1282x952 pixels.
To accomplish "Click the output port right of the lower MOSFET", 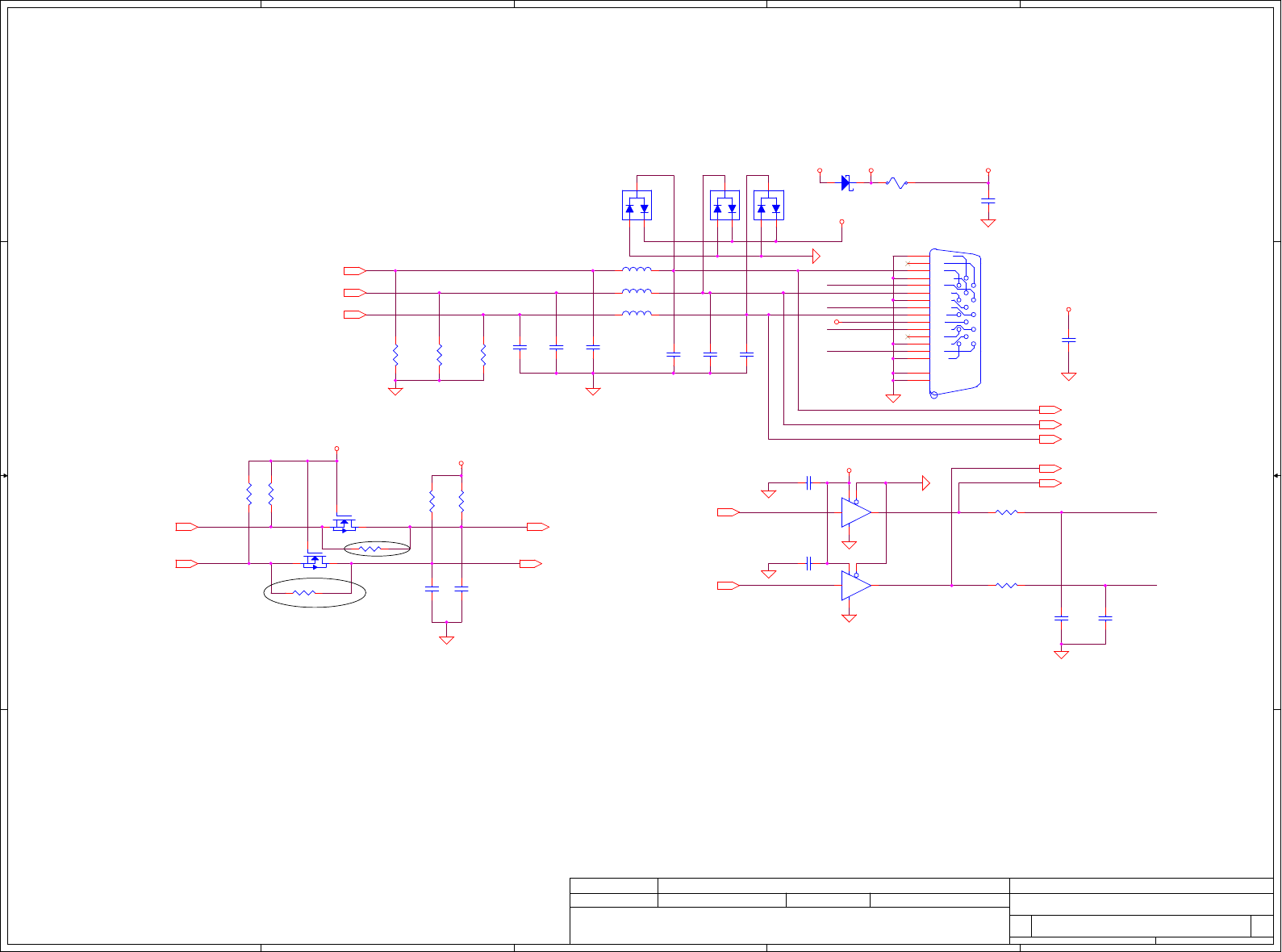I will pyautogui.click(x=531, y=564).
